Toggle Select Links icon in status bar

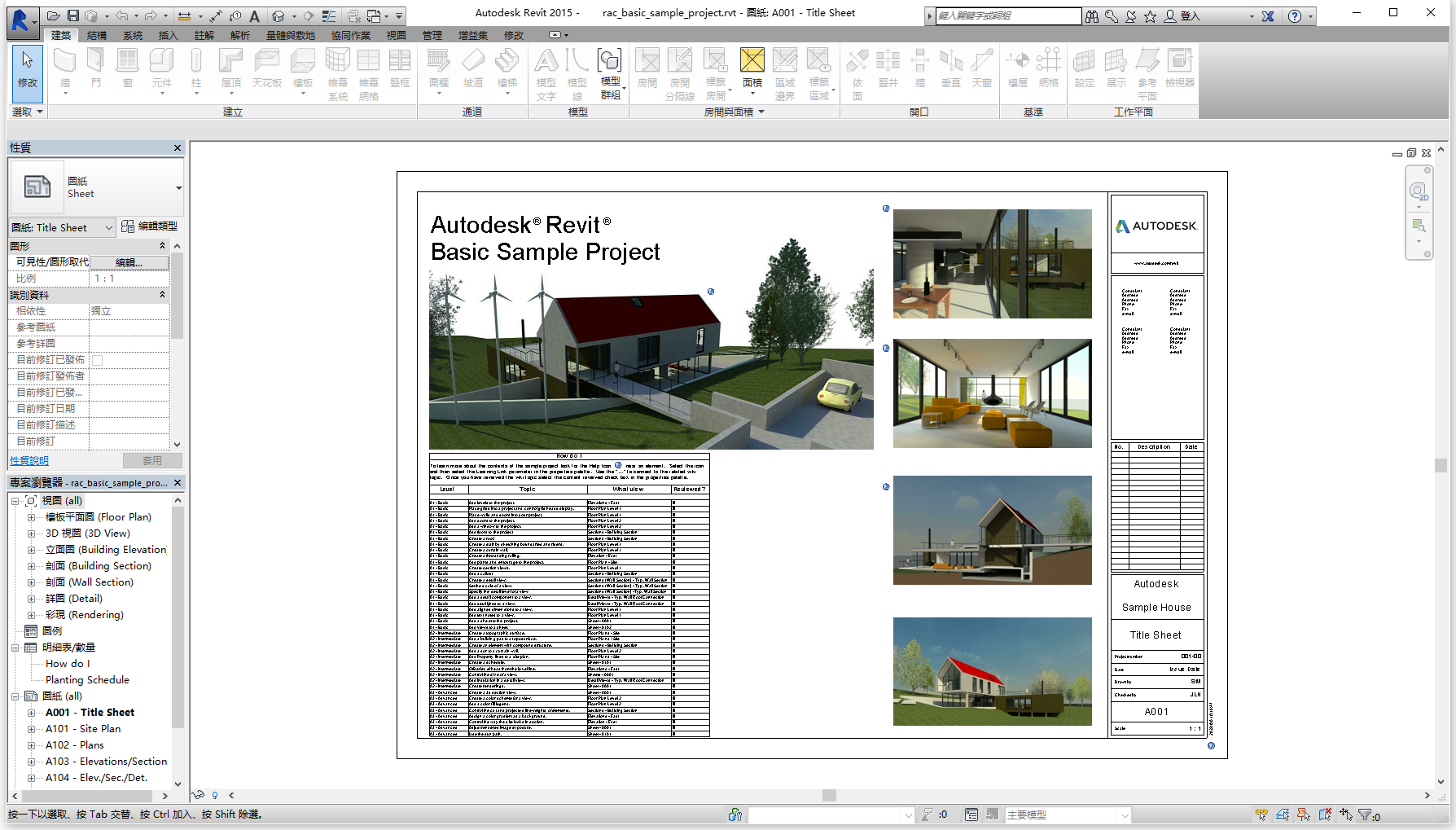click(1261, 815)
